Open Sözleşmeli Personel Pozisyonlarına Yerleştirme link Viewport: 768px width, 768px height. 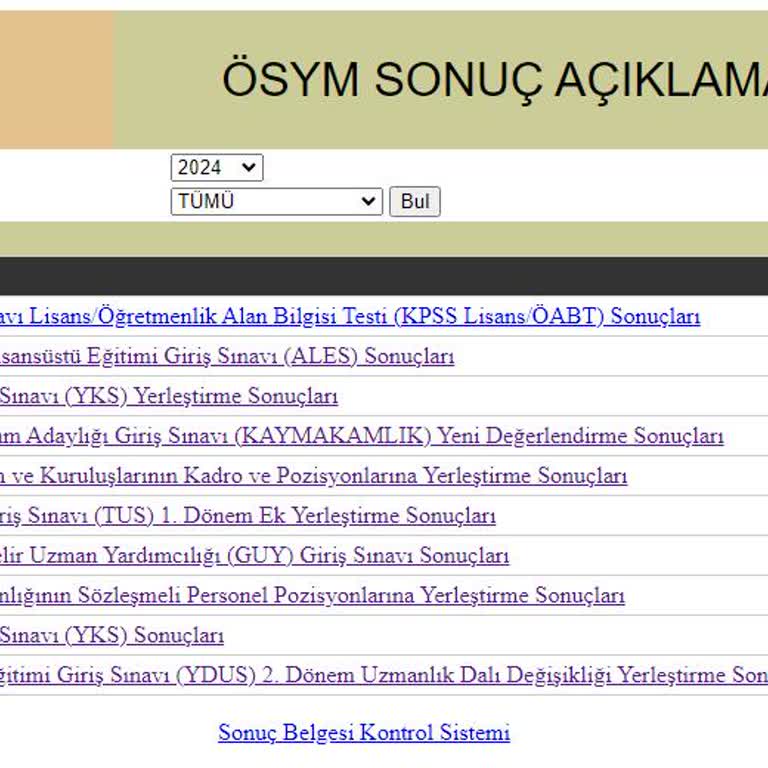312,596
